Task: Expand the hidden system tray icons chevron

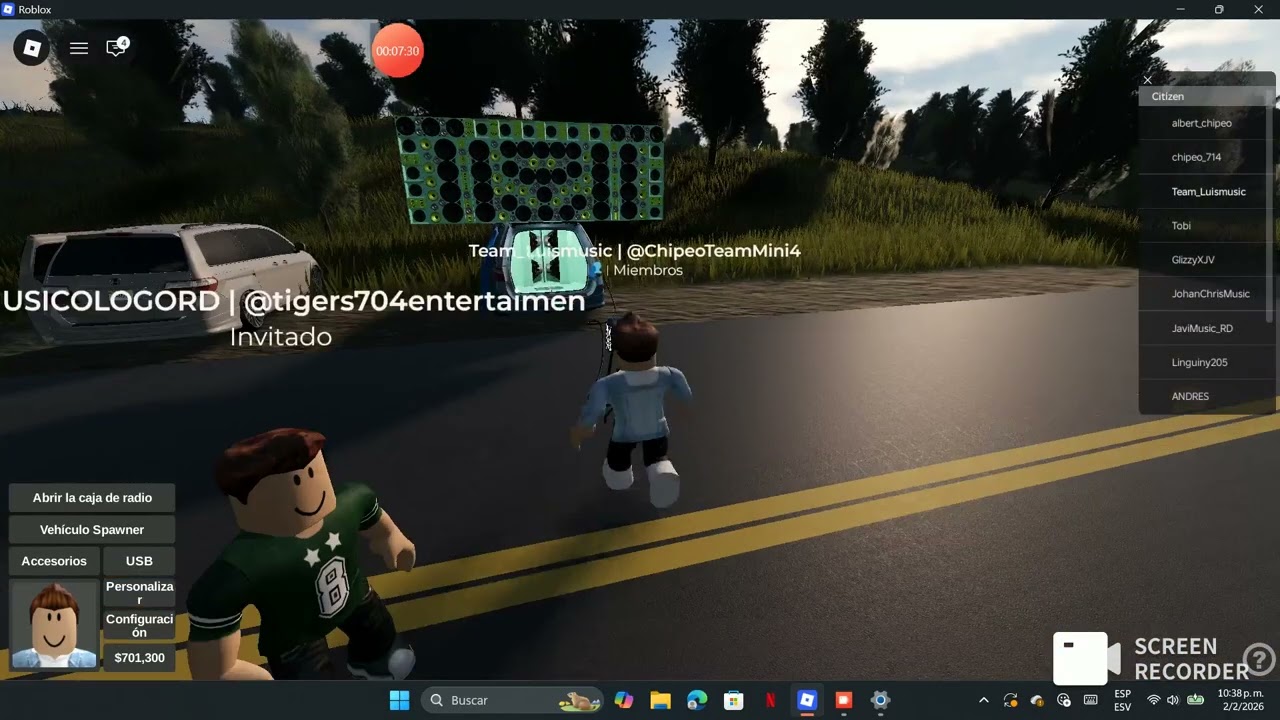Action: click(x=983, y=700)
